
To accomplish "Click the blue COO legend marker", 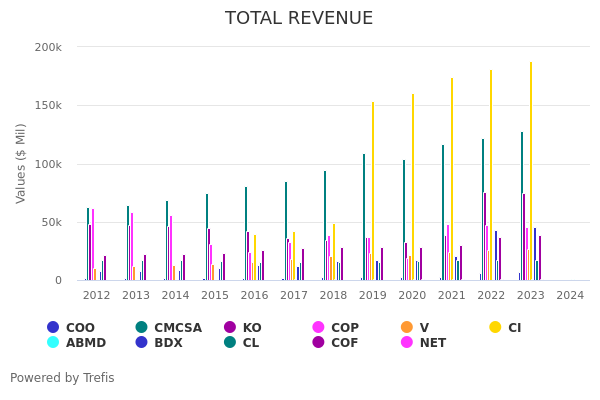I will point(53,327).
